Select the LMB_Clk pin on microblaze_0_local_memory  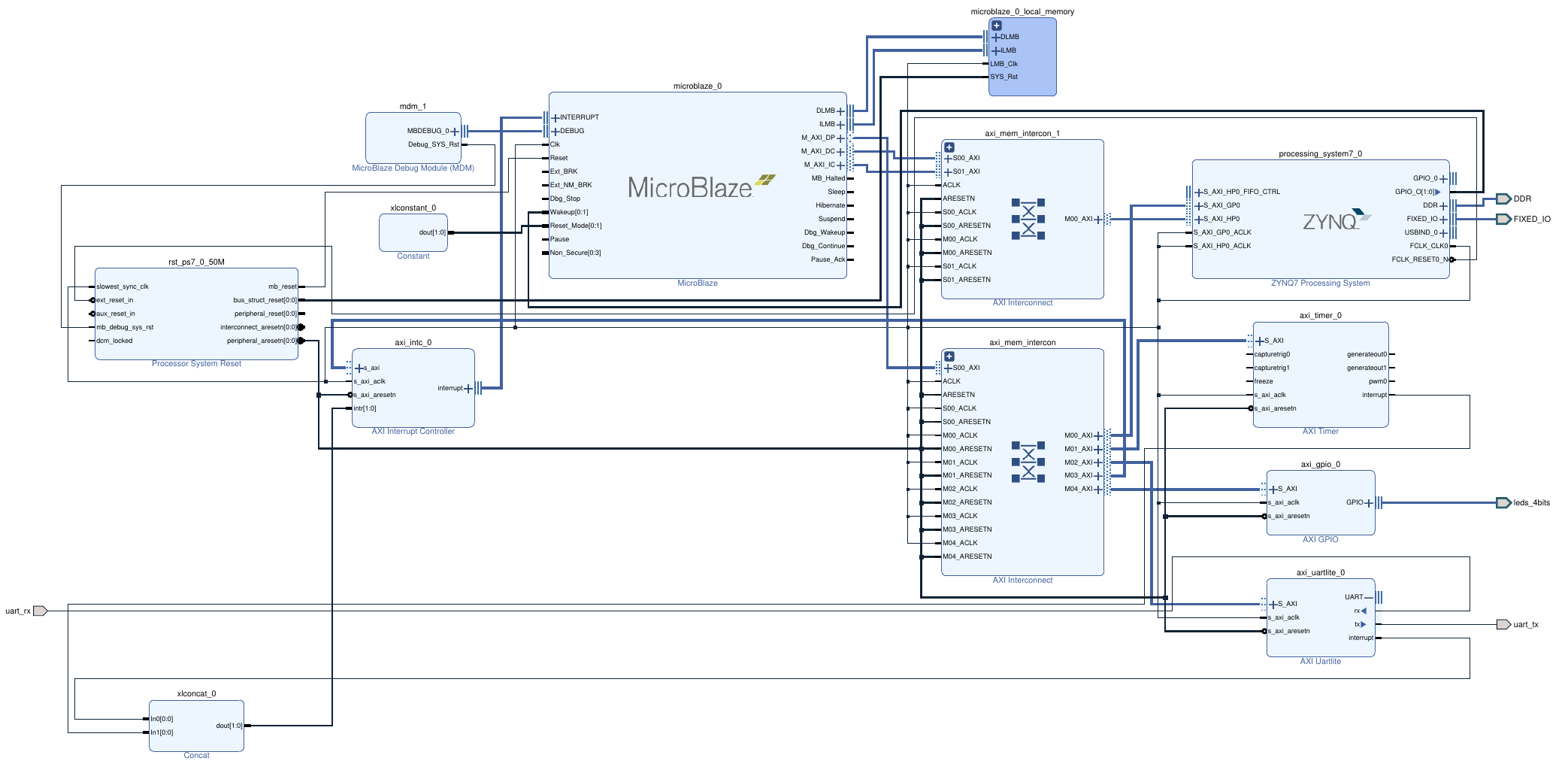(1003, 65)
